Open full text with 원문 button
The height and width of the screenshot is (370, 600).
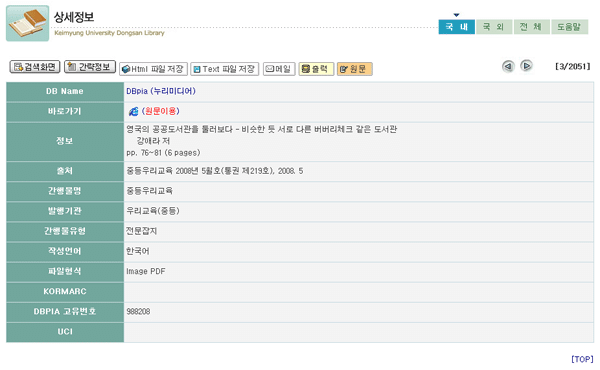point(354,69)
